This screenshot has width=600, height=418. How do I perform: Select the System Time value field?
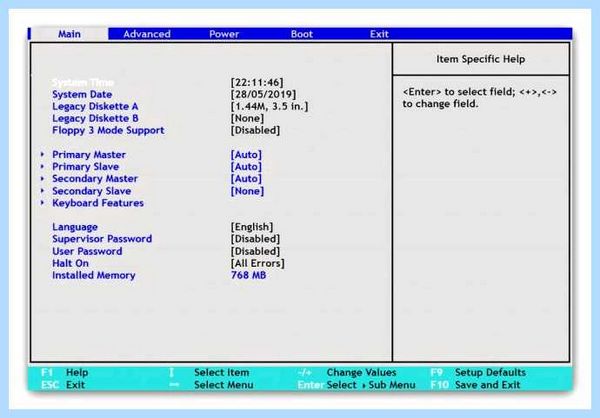pos(257,82)
